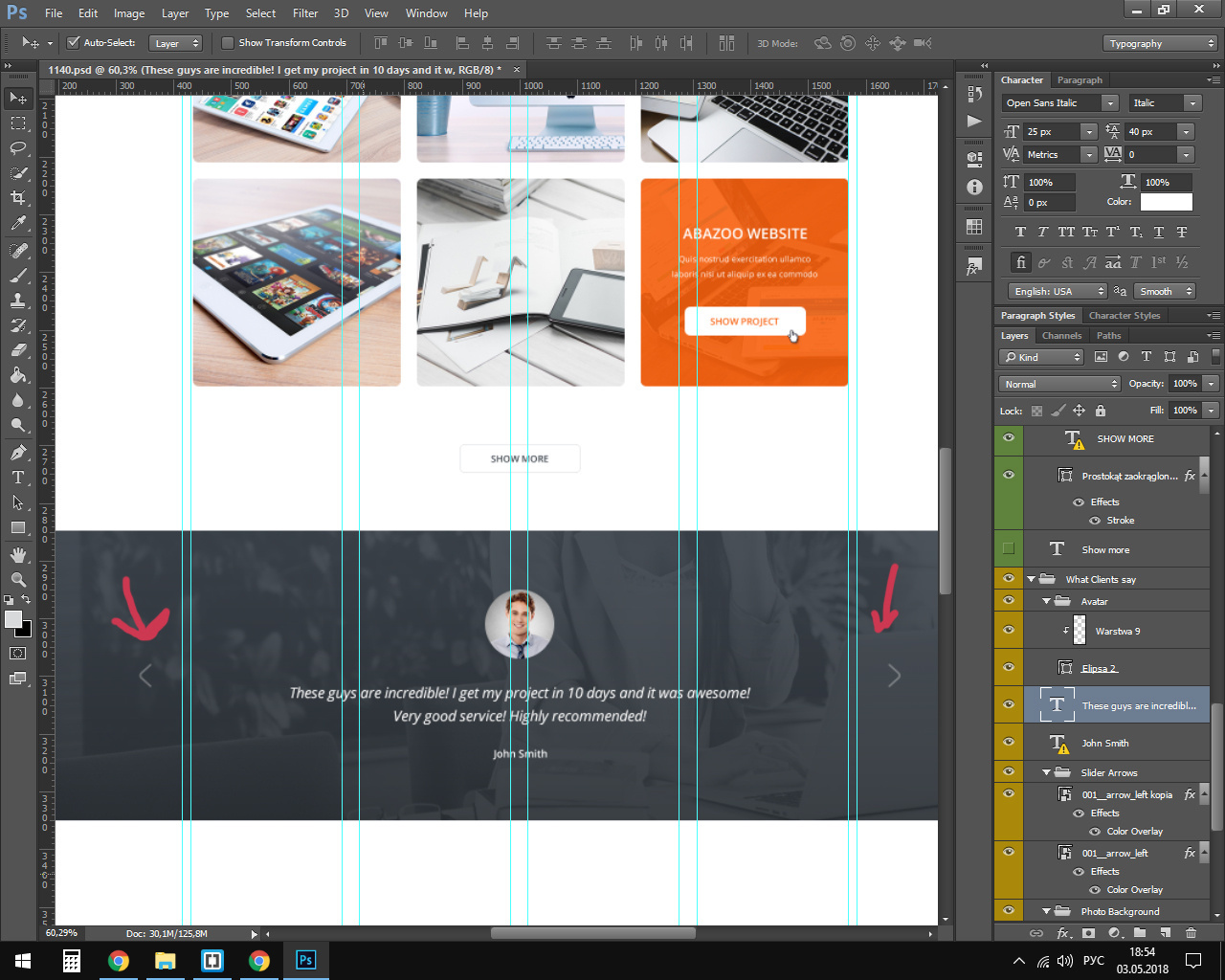
Task: Apply Faux Bold text style
Action: tap(1020, 232)
